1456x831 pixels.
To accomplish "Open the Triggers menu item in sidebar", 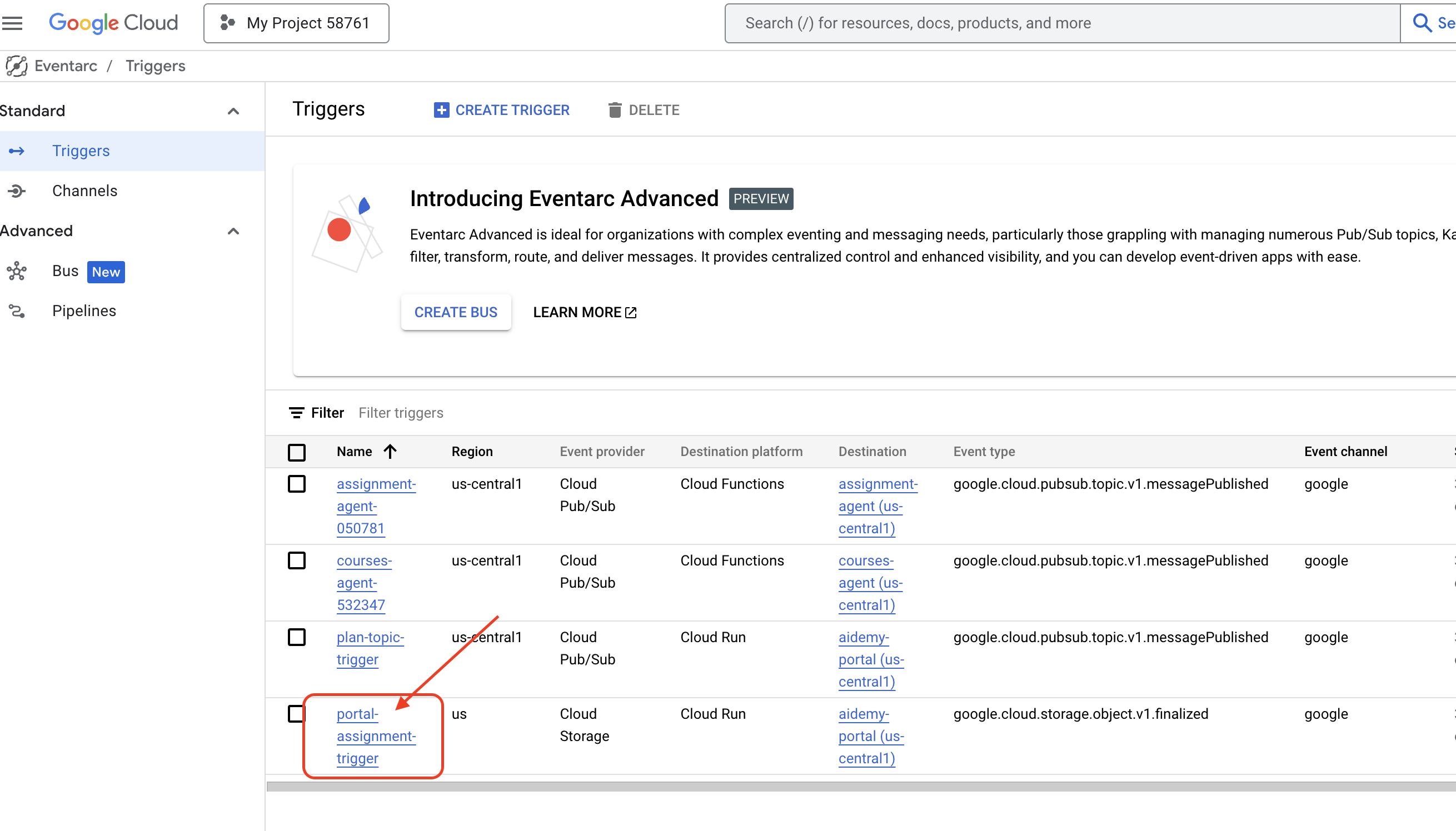I will [81, 151].
